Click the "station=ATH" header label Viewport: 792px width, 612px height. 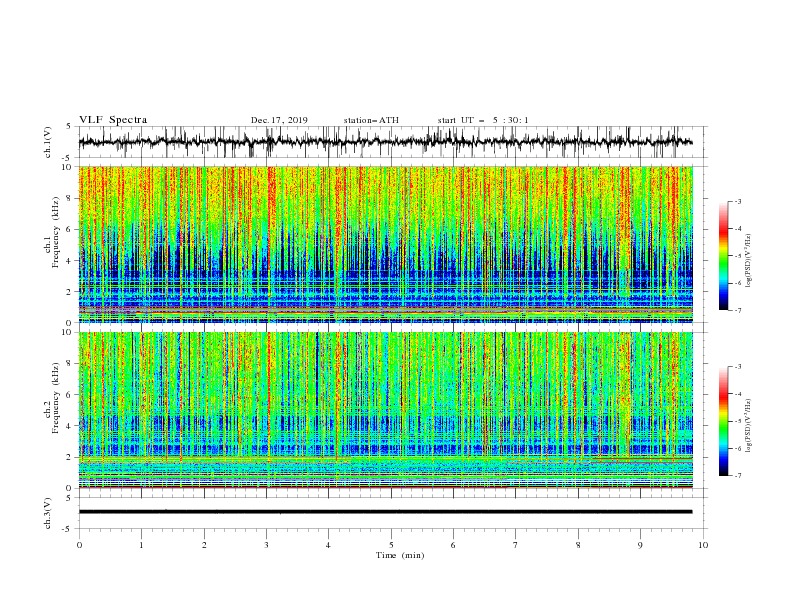pos(371,120)
